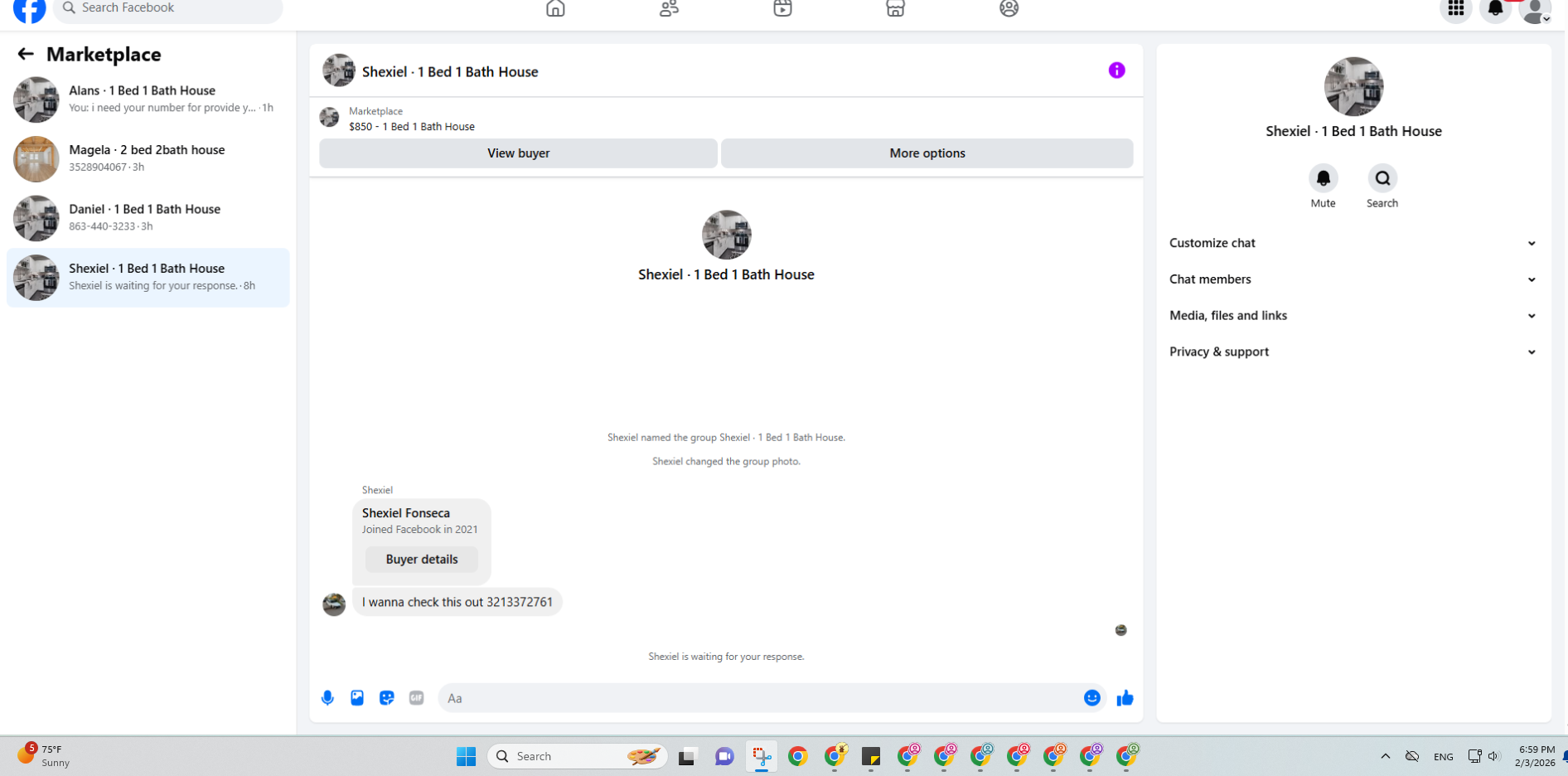Viewport: 1568px width, 776px height.
Task: Open the Facebook menu grid icon
Action: (1455, 9)
